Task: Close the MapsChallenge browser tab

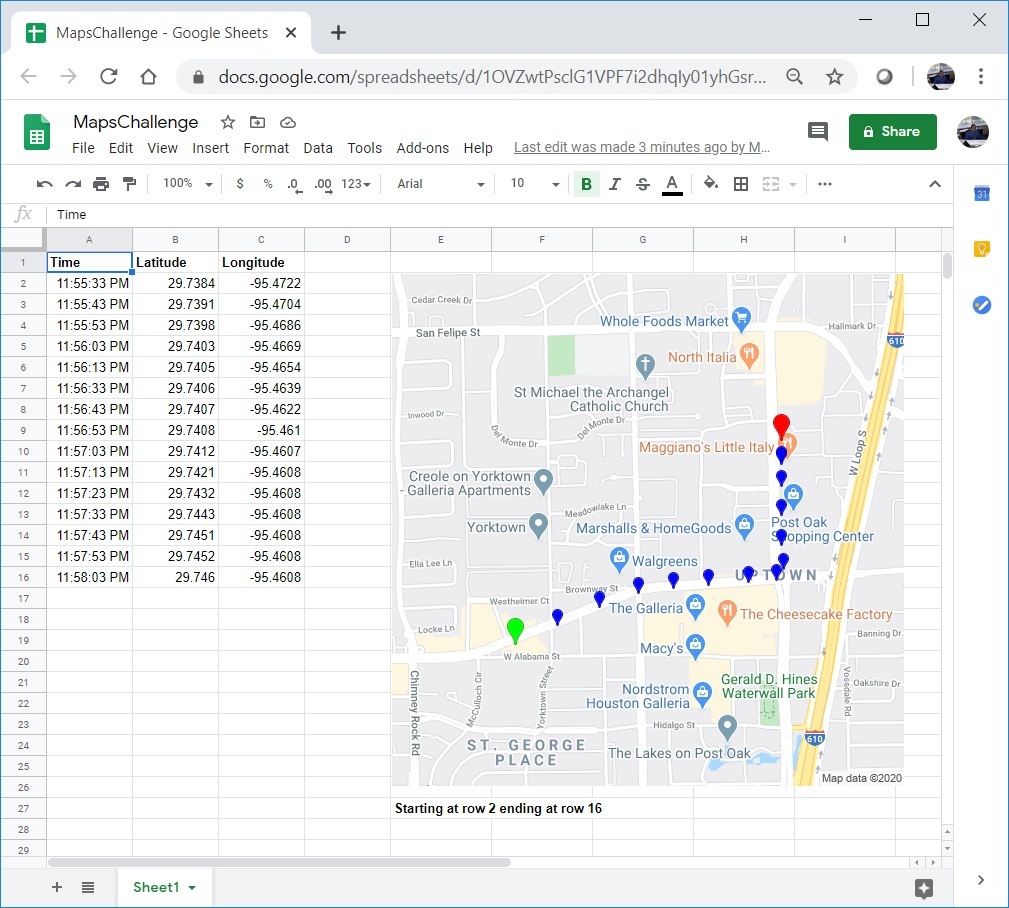Action: pos(291,33)
